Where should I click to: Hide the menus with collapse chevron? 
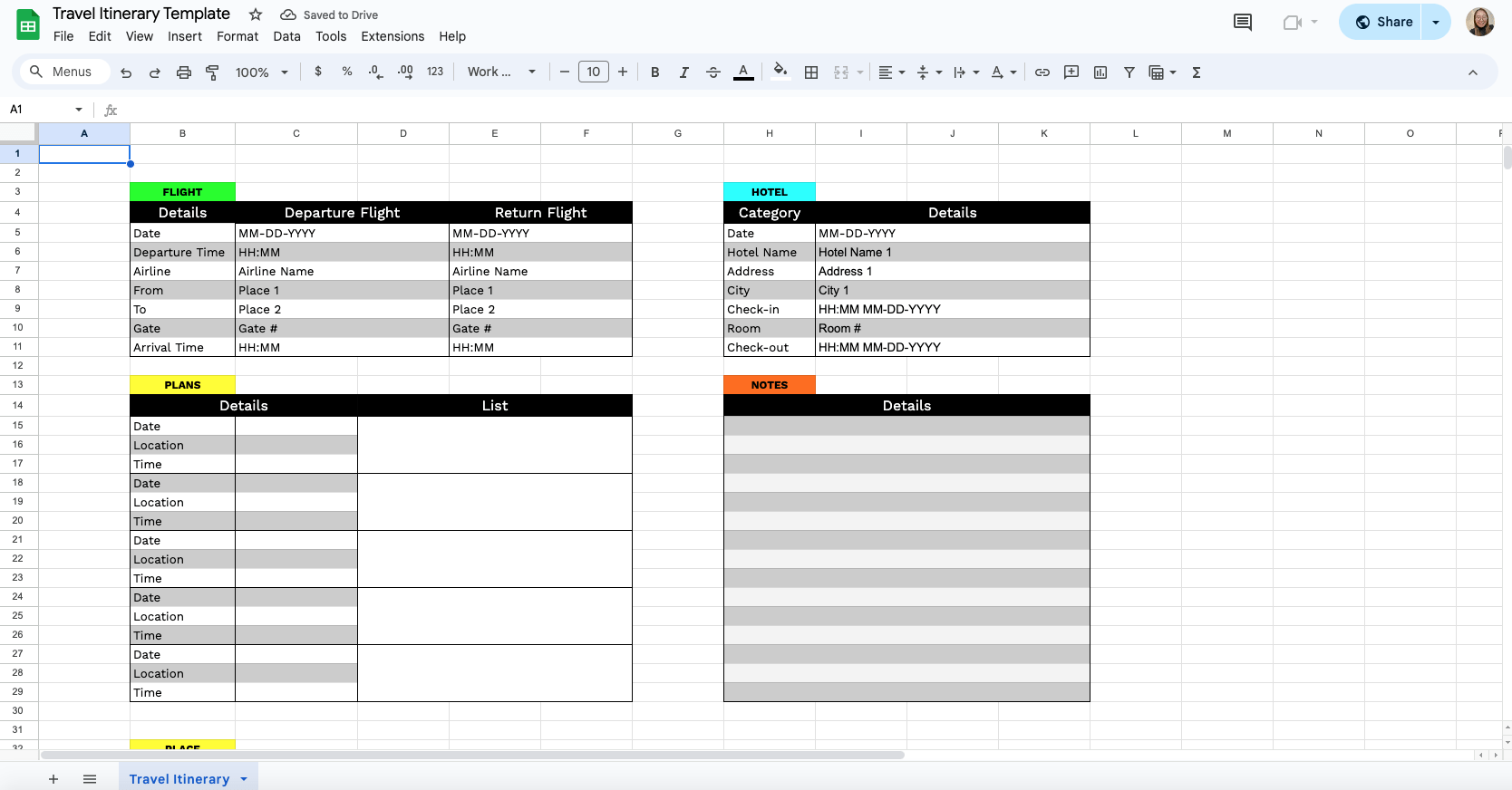pos(1473,72)
